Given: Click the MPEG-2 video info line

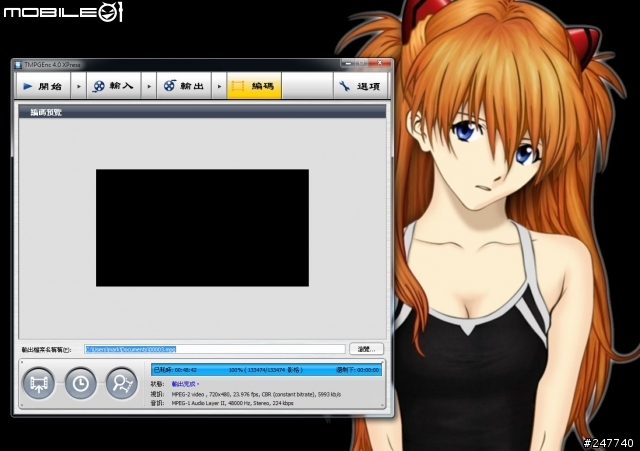Looking at the screenshot, I should pyautogui.click(x=256, y=394).
